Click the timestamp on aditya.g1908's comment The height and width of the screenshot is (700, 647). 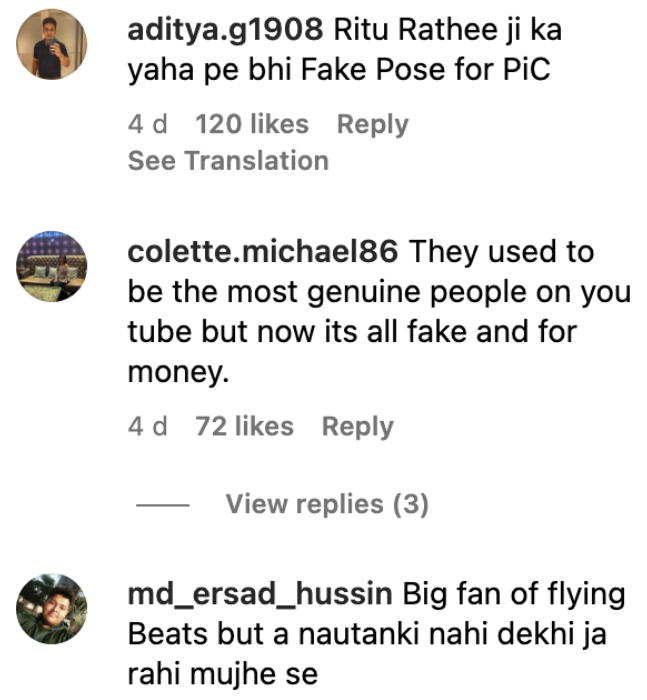click(148, 125)
